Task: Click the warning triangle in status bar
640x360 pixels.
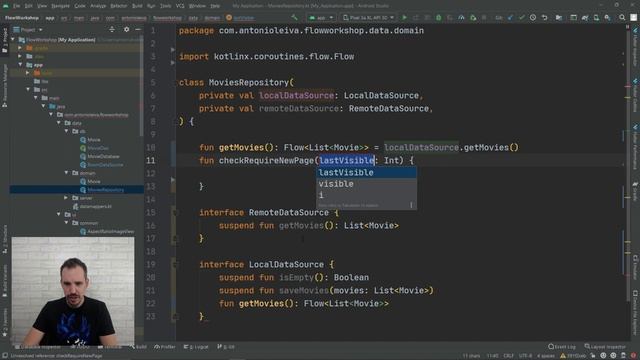Action: (x=563, y=356)
